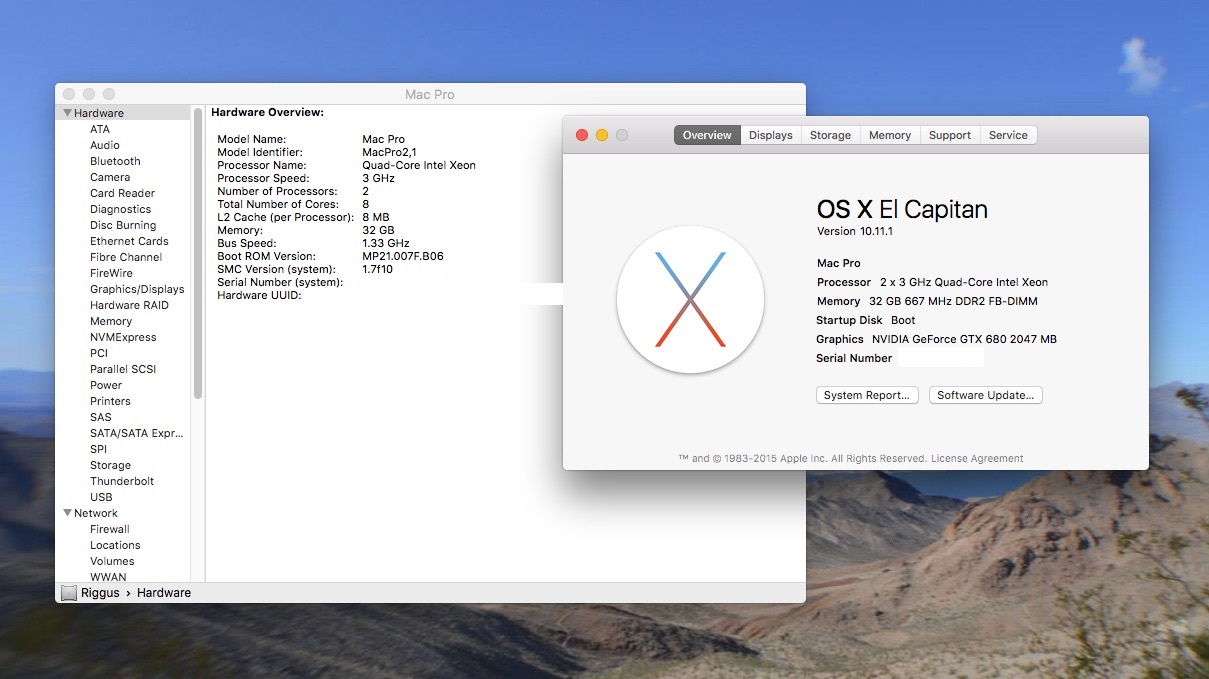Click the OS X El Capitan logo
The width and height of the screenshot is (1209, 679).
pyautogui.click(x=691, y=300)
